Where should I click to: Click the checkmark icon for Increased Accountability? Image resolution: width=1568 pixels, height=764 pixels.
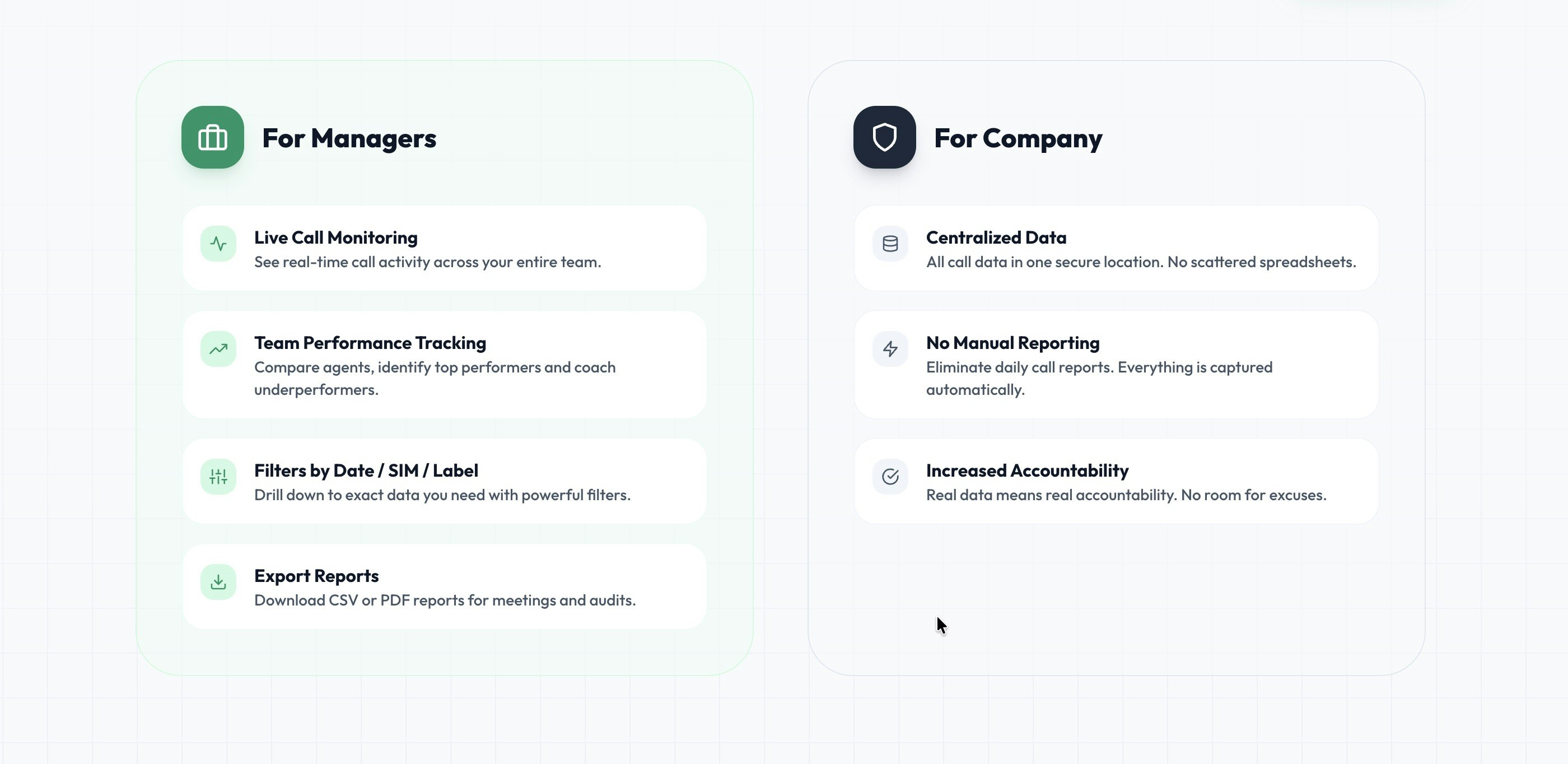pos(889,477)
